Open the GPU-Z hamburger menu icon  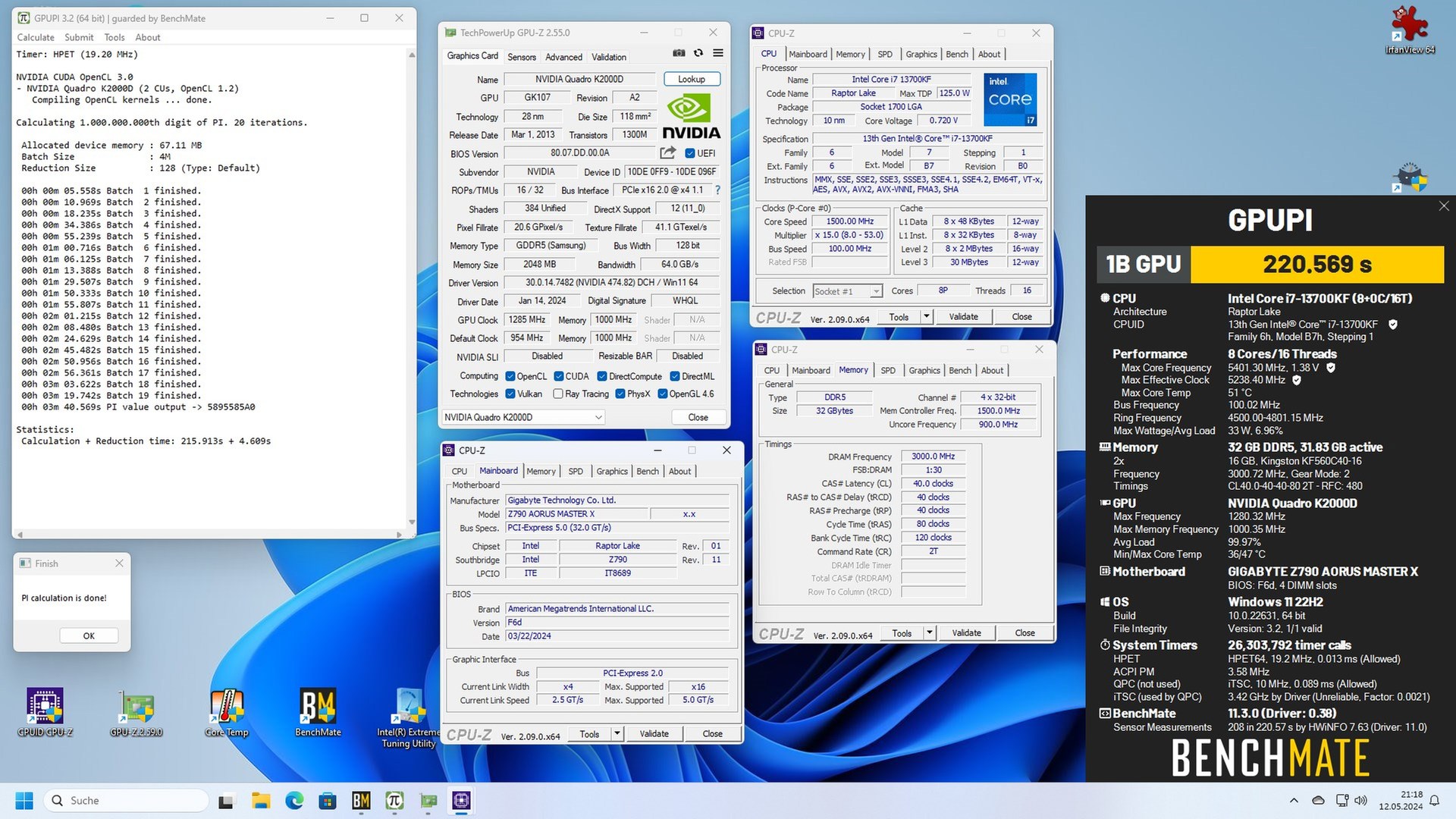click(717, 53)
